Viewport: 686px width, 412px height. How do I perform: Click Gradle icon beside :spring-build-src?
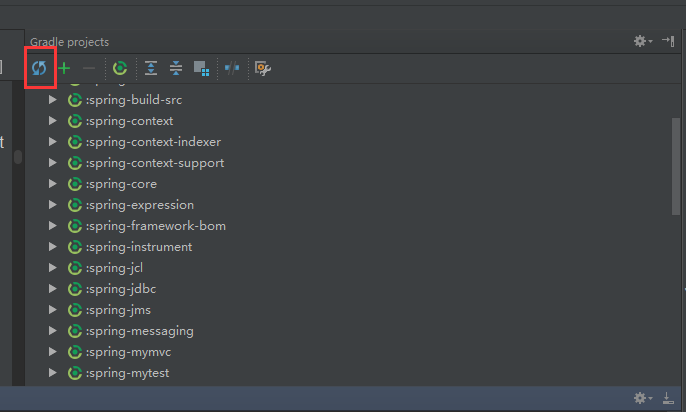coord(75,100)
